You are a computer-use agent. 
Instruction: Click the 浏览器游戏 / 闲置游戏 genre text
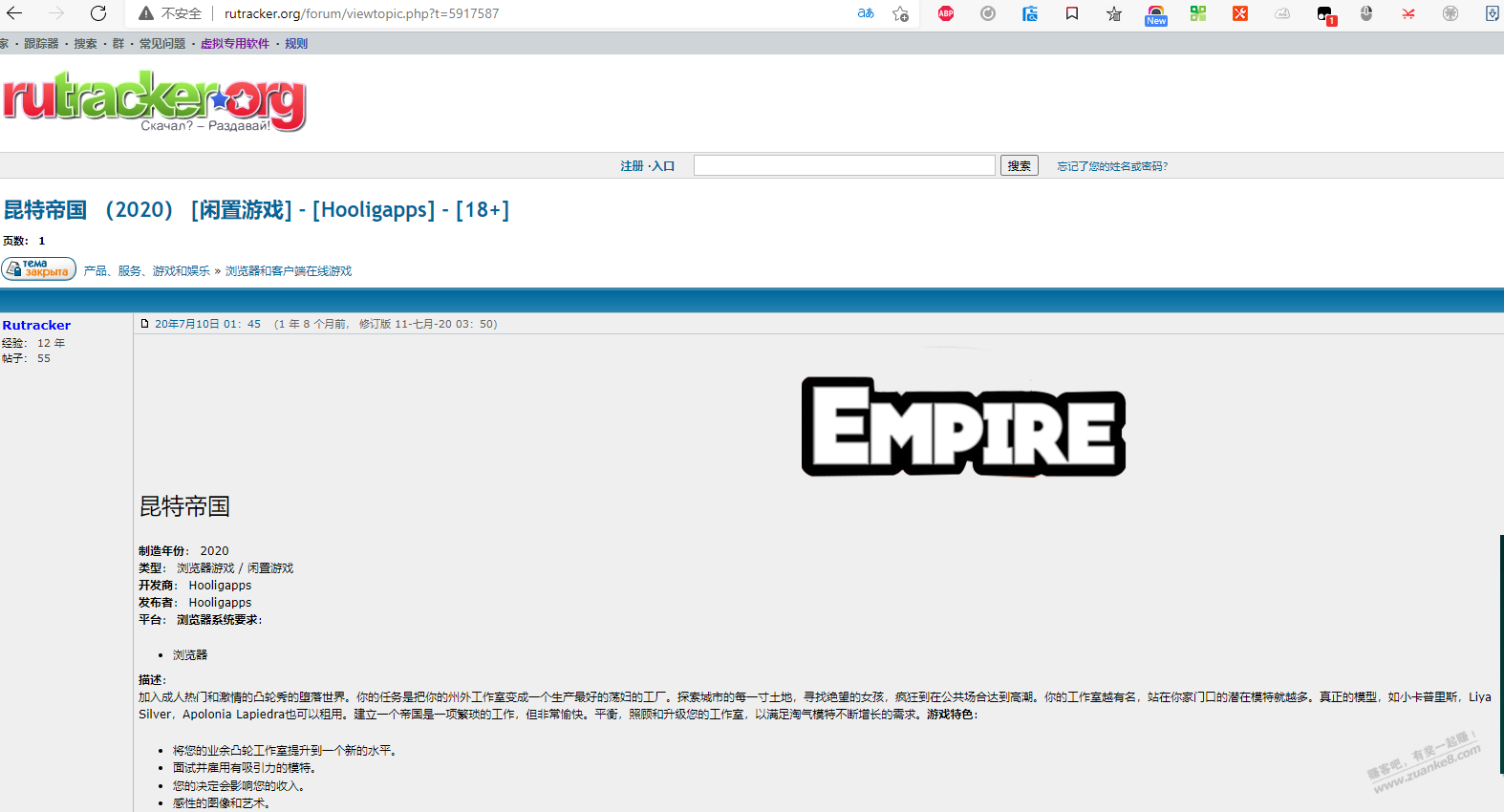click(235, 568)
